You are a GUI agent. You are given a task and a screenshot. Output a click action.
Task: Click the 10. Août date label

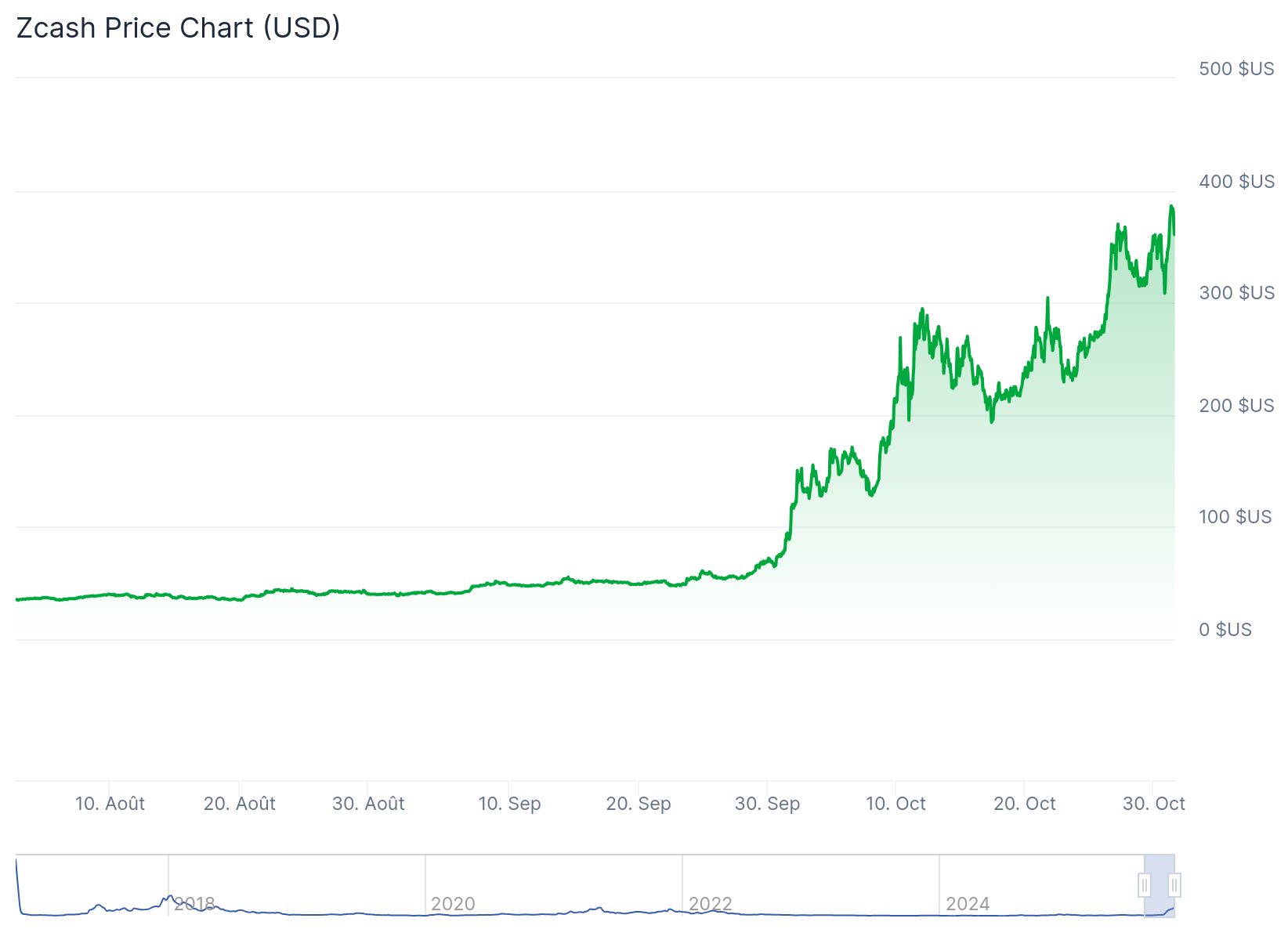pos(110,804)
